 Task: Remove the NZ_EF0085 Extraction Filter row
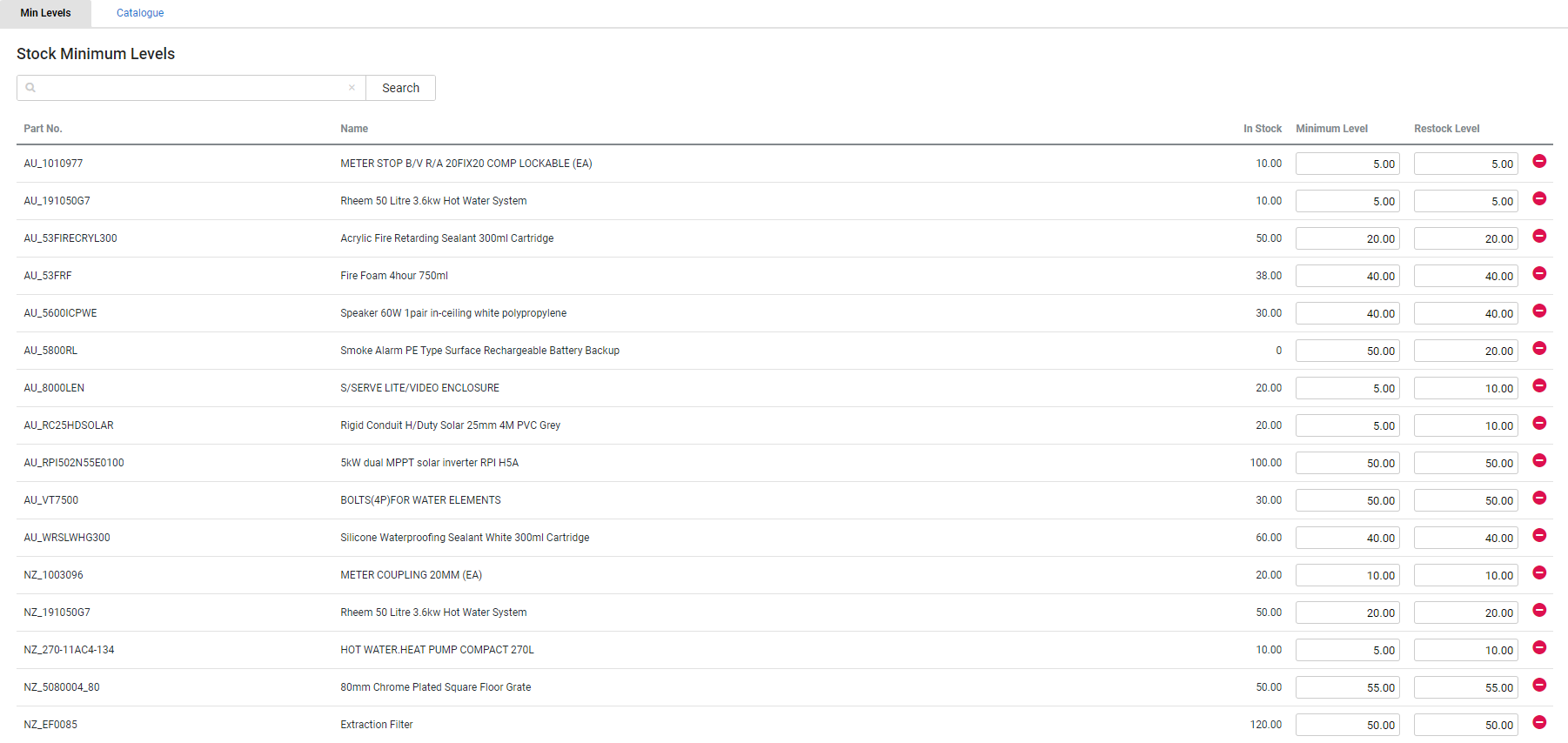pos(1539,722)
